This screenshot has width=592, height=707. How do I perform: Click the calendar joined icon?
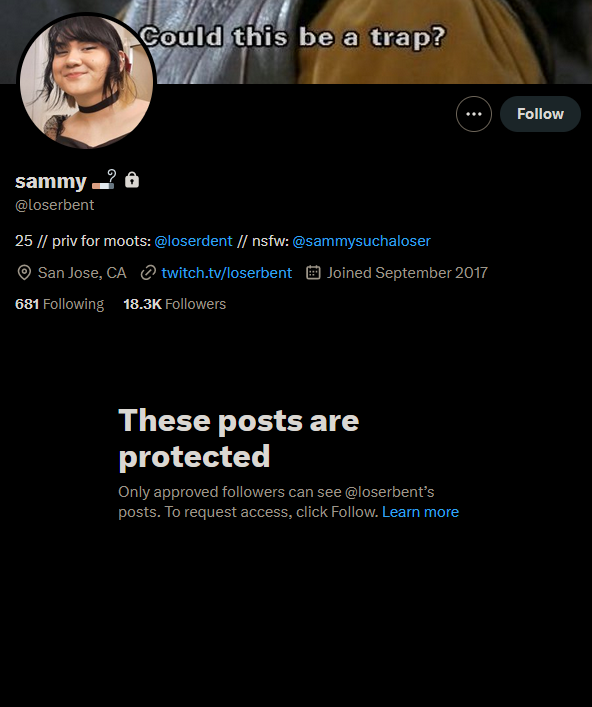tap(313, 272)
